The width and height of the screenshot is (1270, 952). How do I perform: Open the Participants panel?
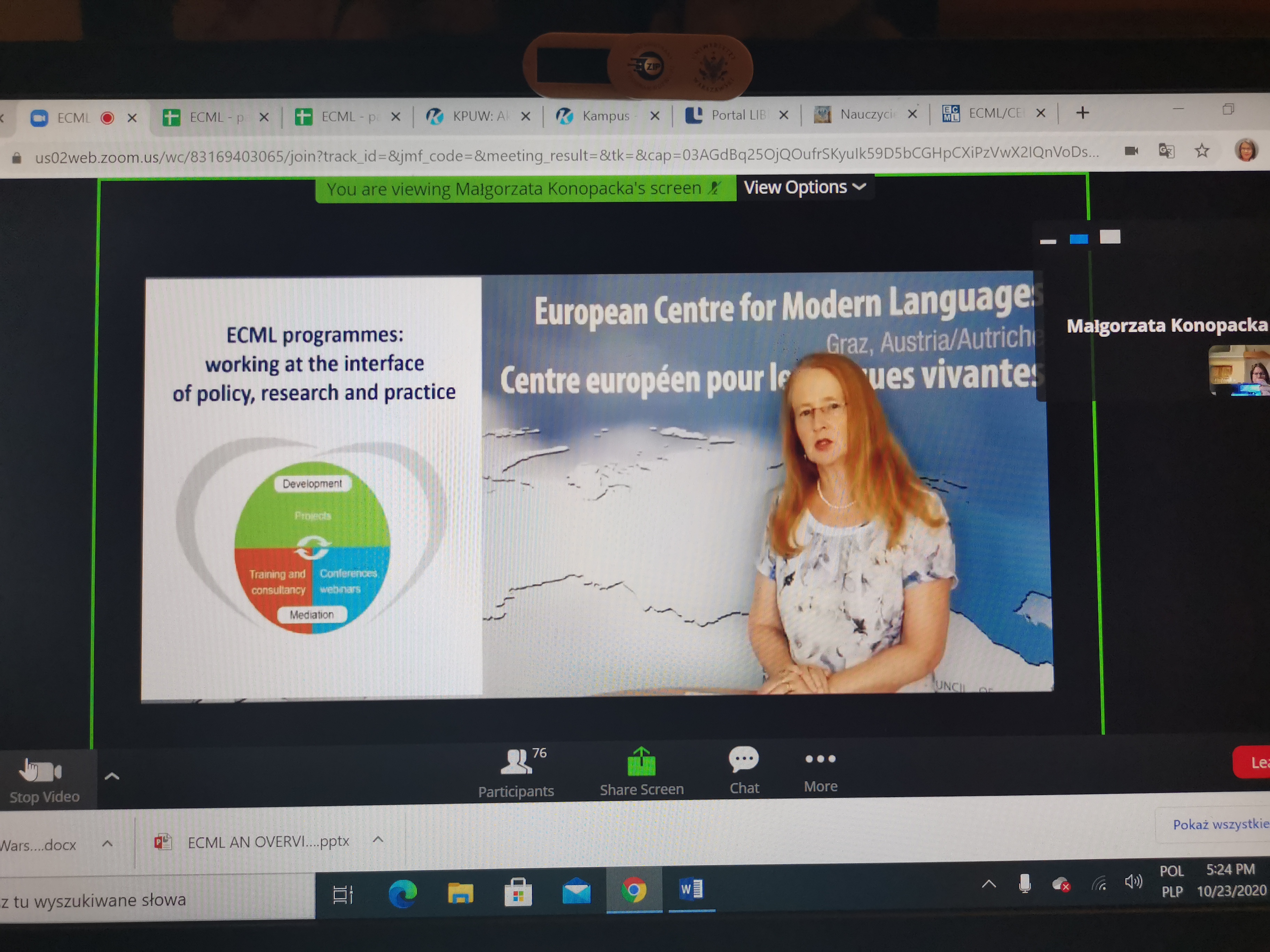[516, 772]
